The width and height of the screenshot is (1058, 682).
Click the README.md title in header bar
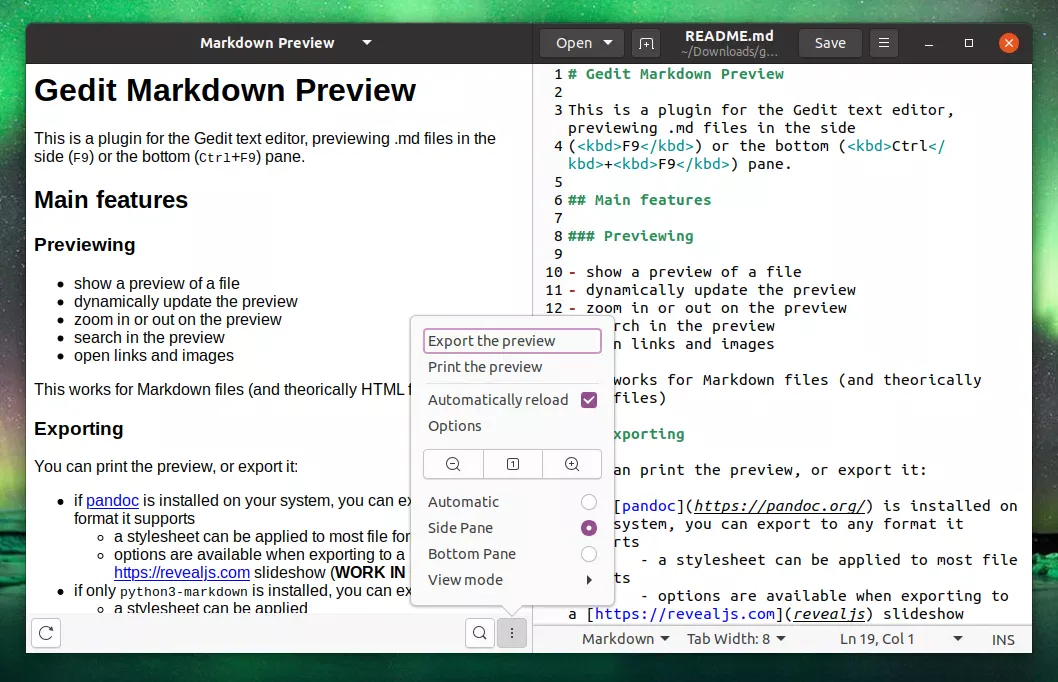click(x=729, y=36)
